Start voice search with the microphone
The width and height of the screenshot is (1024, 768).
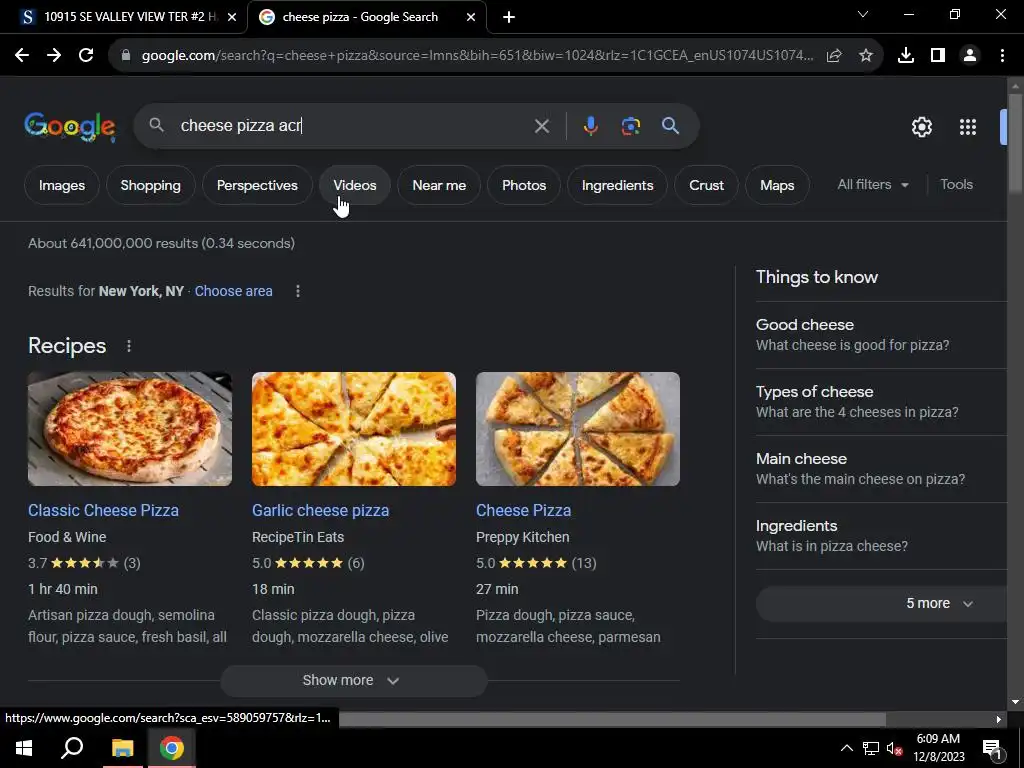(590, 126)
